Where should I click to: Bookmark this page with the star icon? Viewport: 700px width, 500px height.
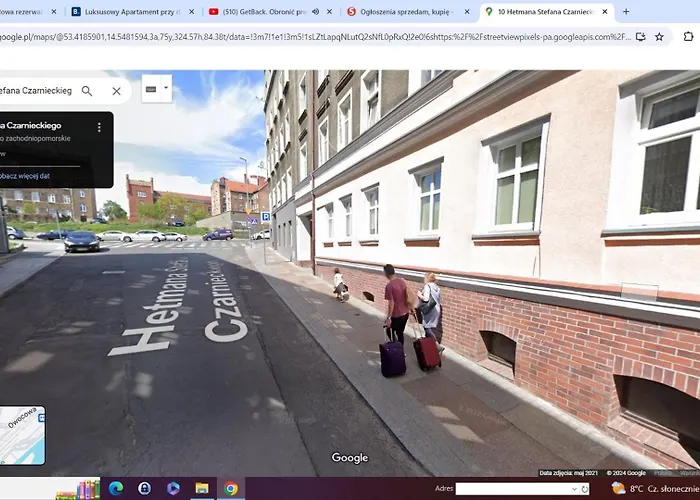(x=659, y=37)
